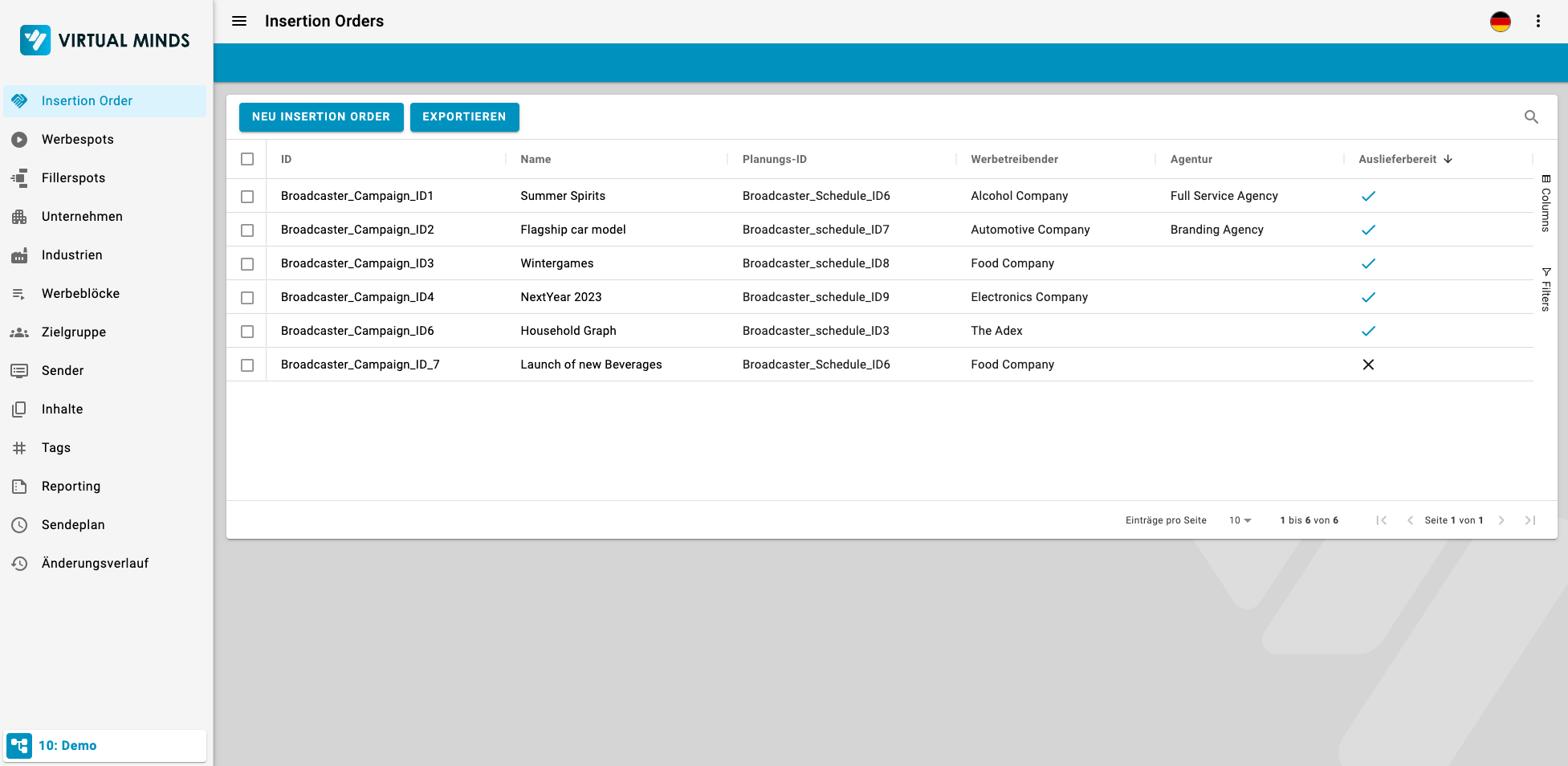Viewport: 1568px width, 766px height.
Task: Click the Exportieren button
Action: (464, 117)
